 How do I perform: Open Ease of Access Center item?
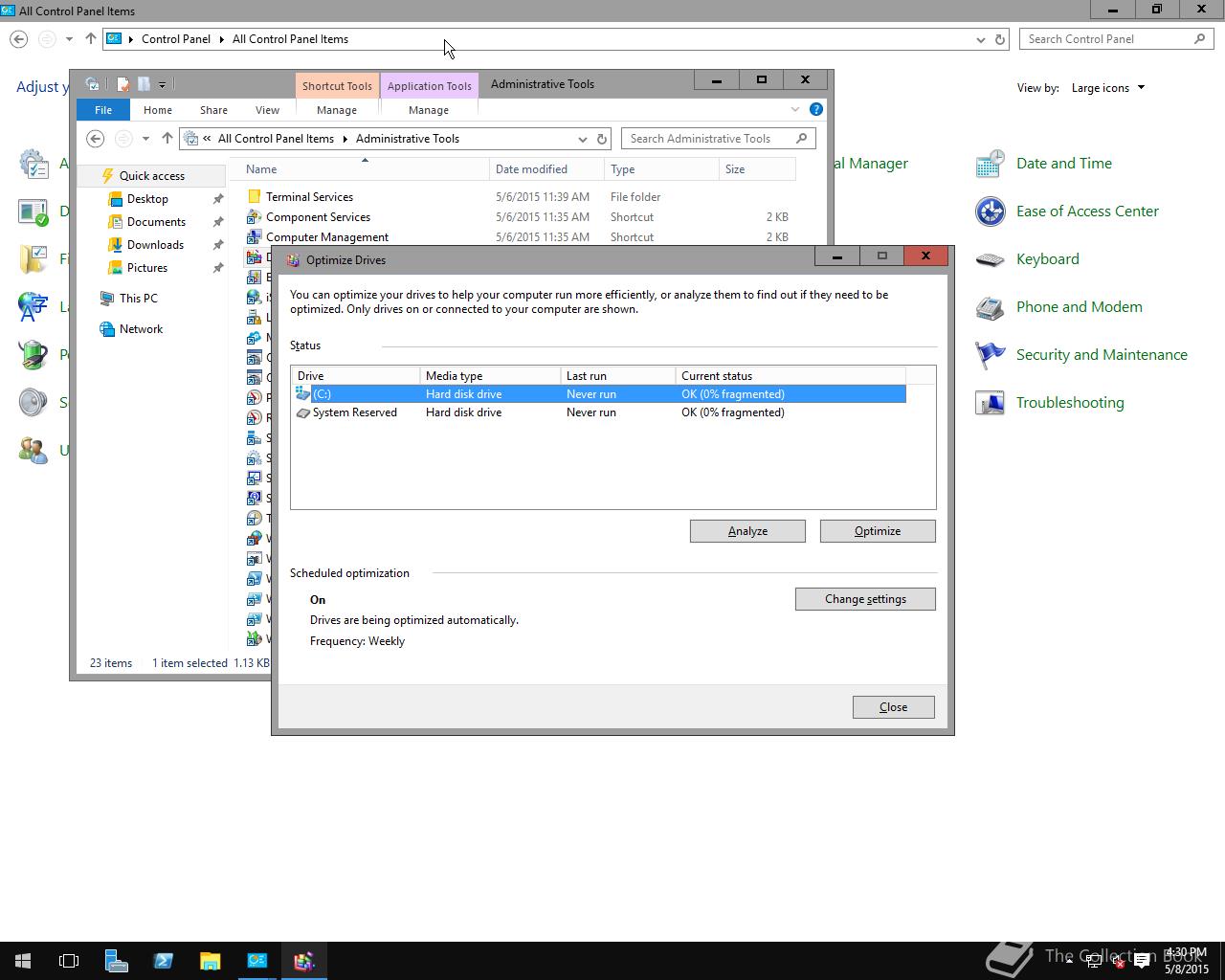1086,212
